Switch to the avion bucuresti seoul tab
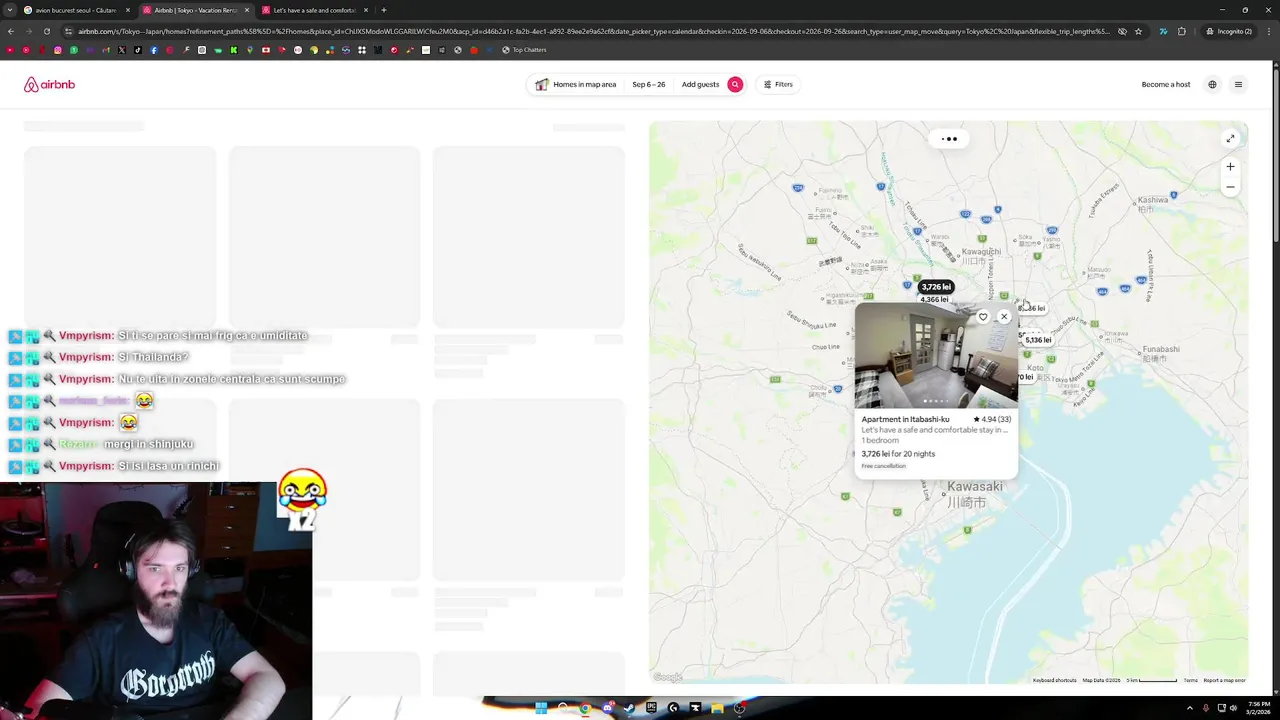1280x720 pixels. click(x=75, y=10)
